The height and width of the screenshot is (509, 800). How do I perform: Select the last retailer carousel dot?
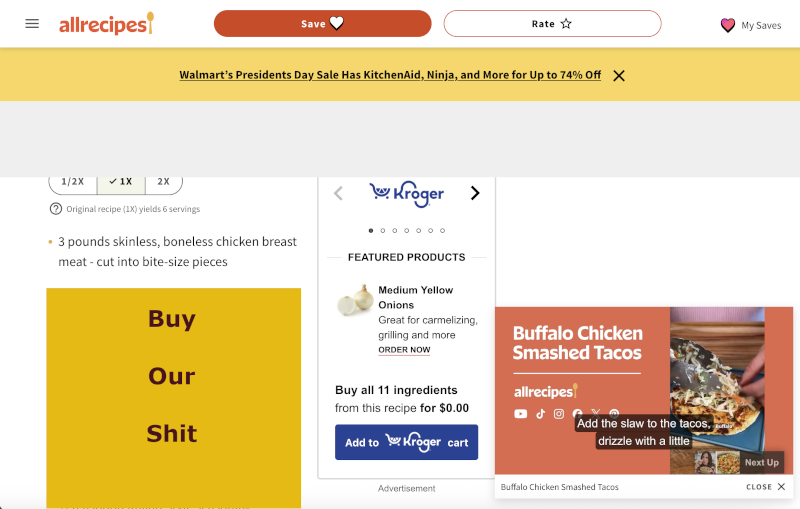[443, 231]
